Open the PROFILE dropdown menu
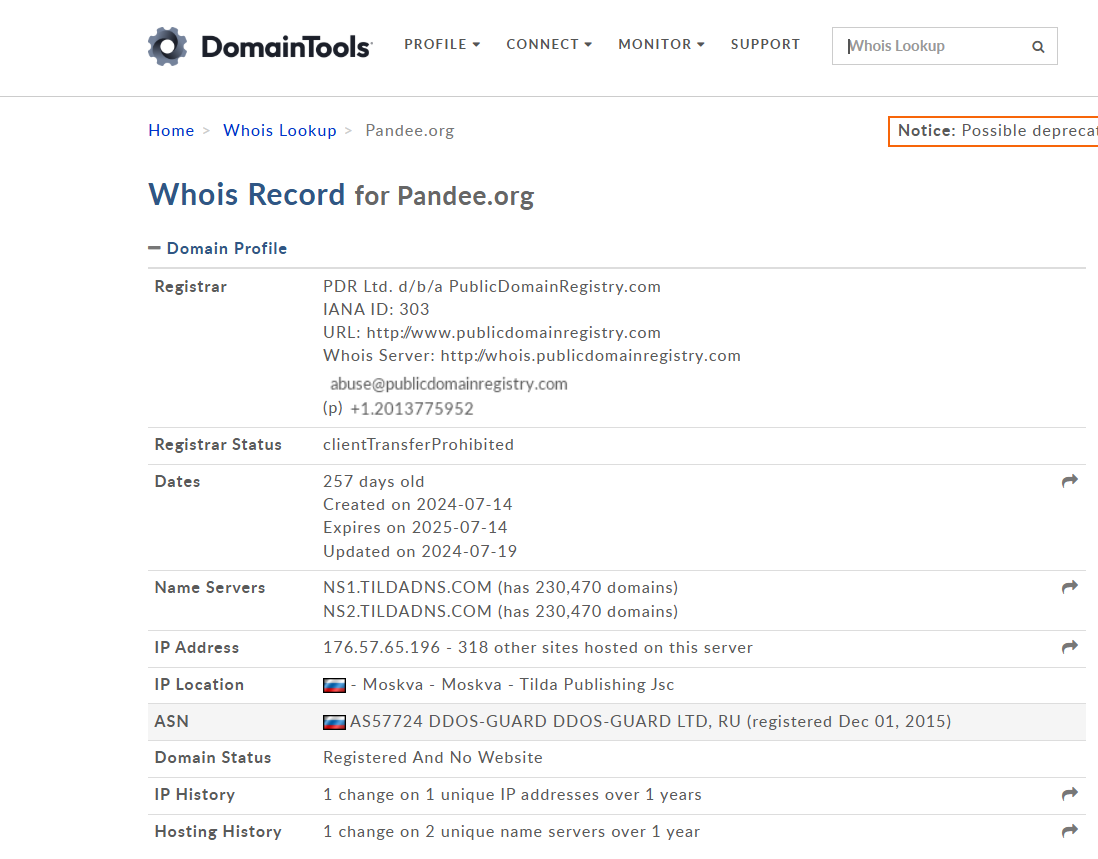Image resolution: width=1098 pixels, height=859 pixels. click(x=442, y=44)
